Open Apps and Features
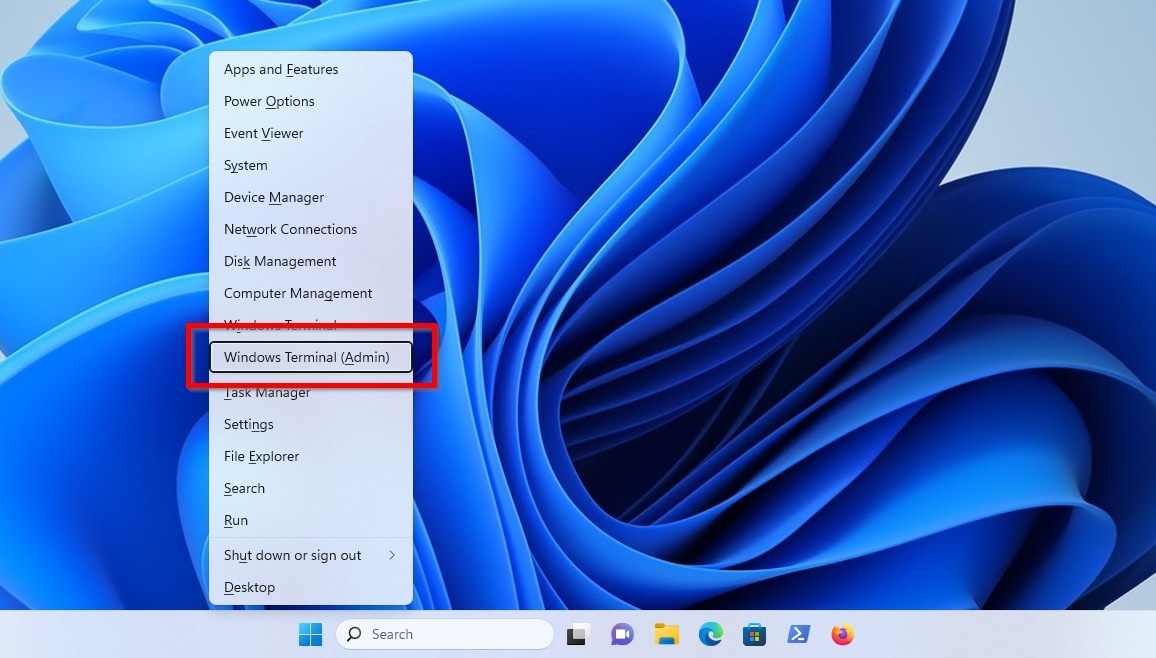 click(x=280, y=69)
